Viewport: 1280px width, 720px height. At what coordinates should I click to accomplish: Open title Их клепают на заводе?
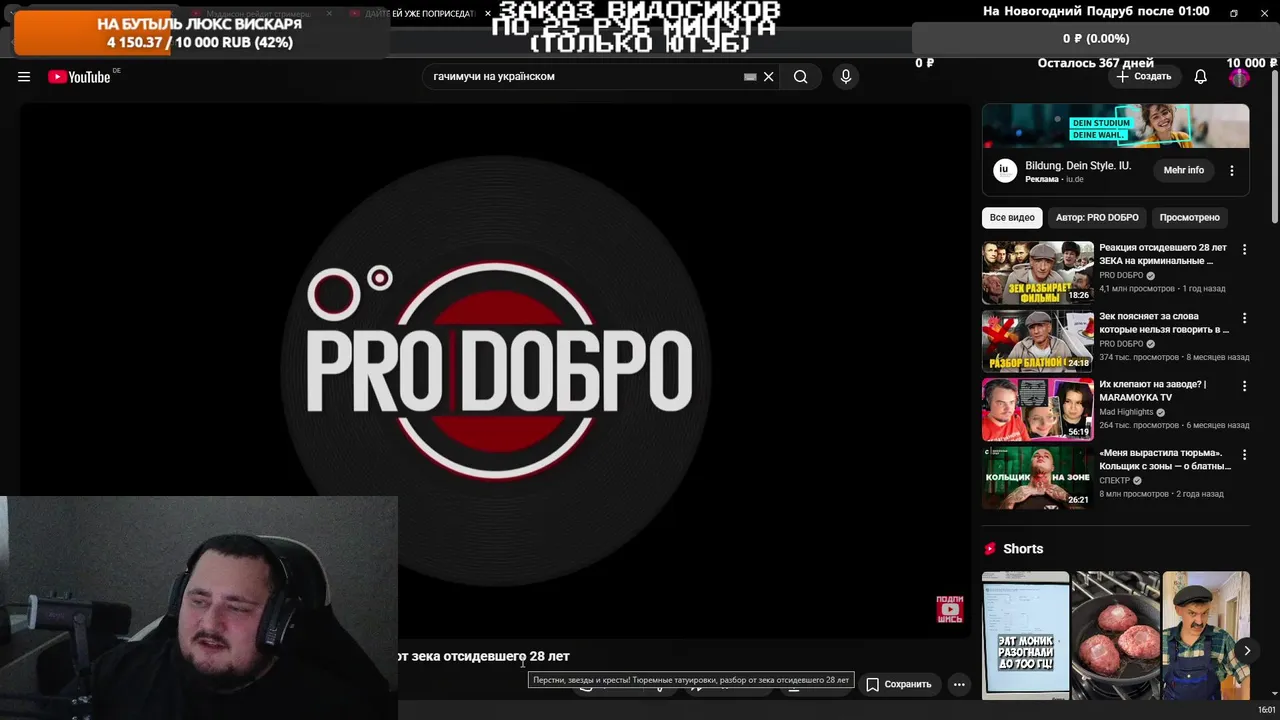tap(1152, 390)
